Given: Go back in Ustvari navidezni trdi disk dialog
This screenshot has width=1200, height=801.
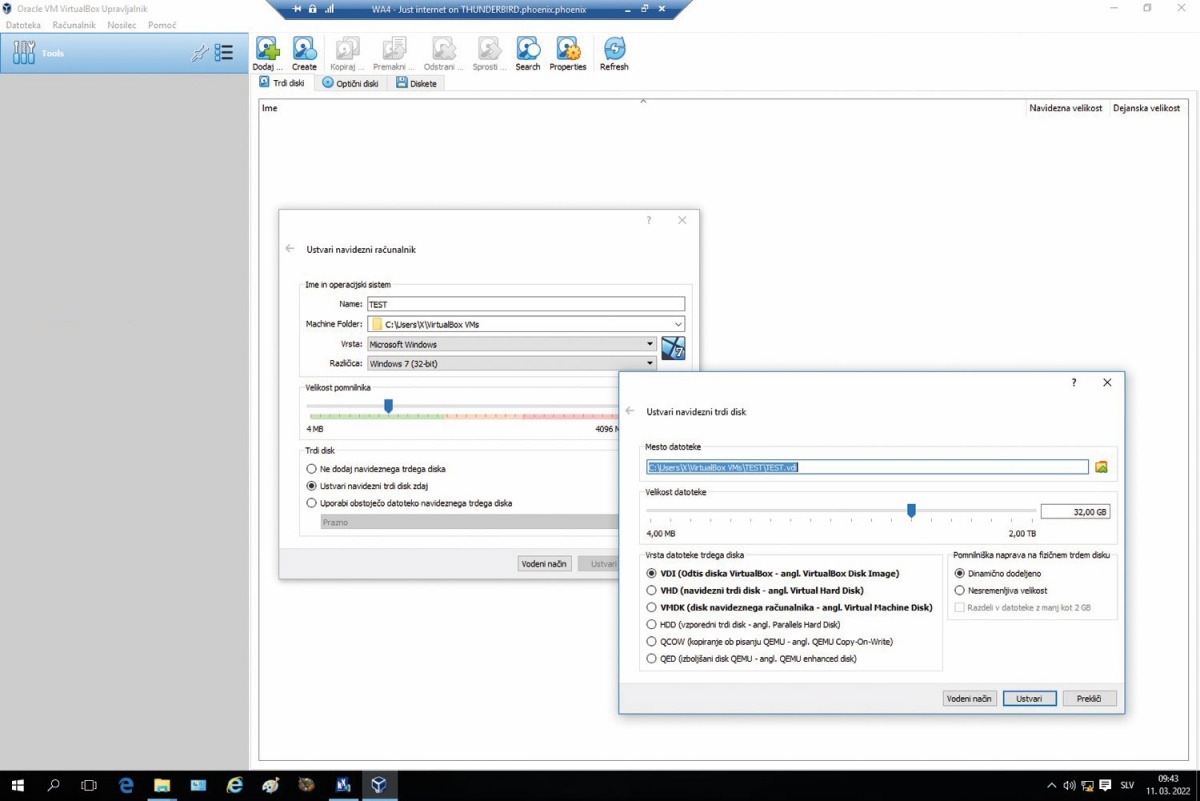Looking at the screenshot, I should pos(630,411).
